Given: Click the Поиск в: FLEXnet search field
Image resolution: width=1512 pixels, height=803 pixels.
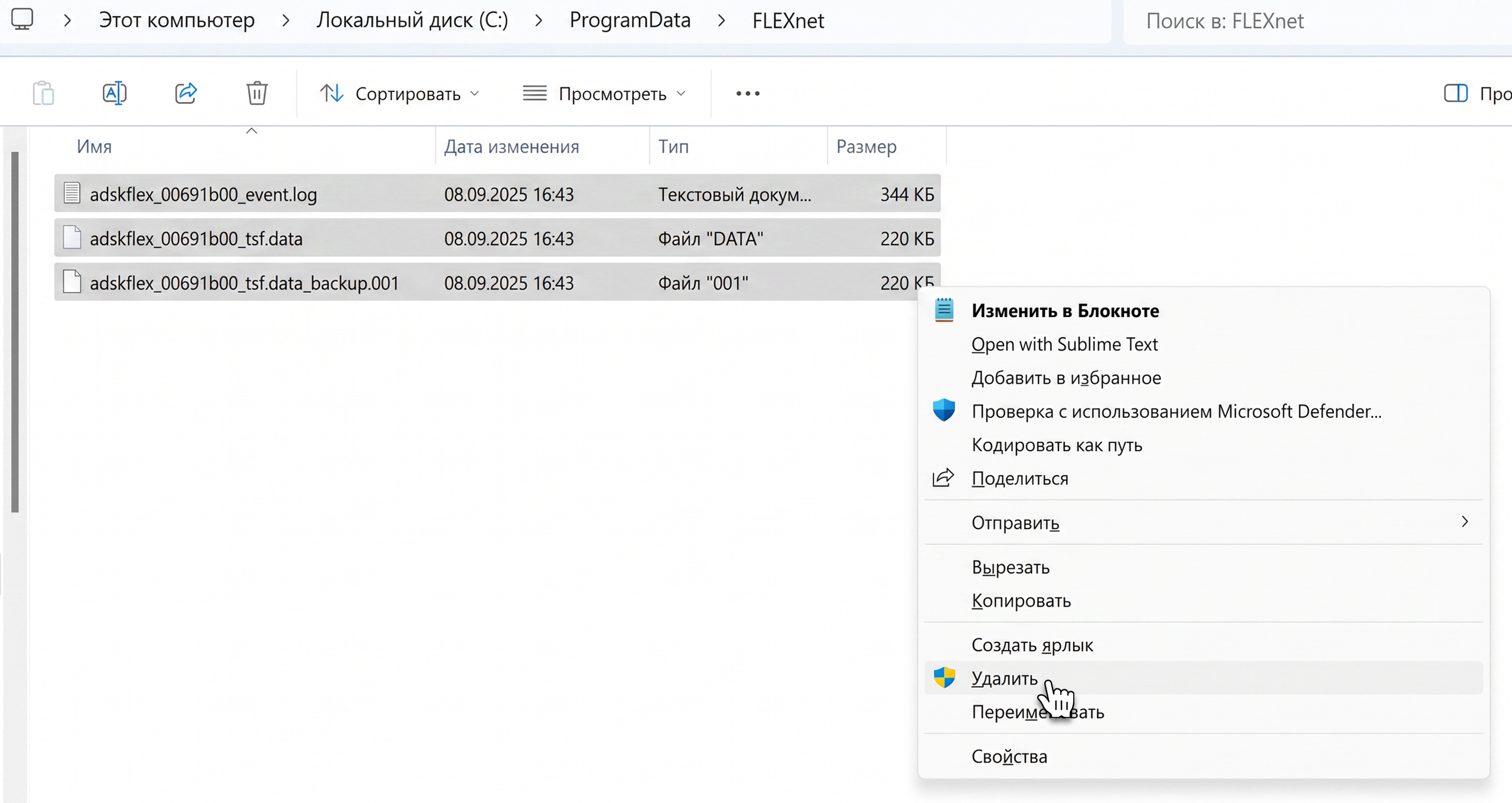Looking at the screenshot, I should pos(1317,21).
